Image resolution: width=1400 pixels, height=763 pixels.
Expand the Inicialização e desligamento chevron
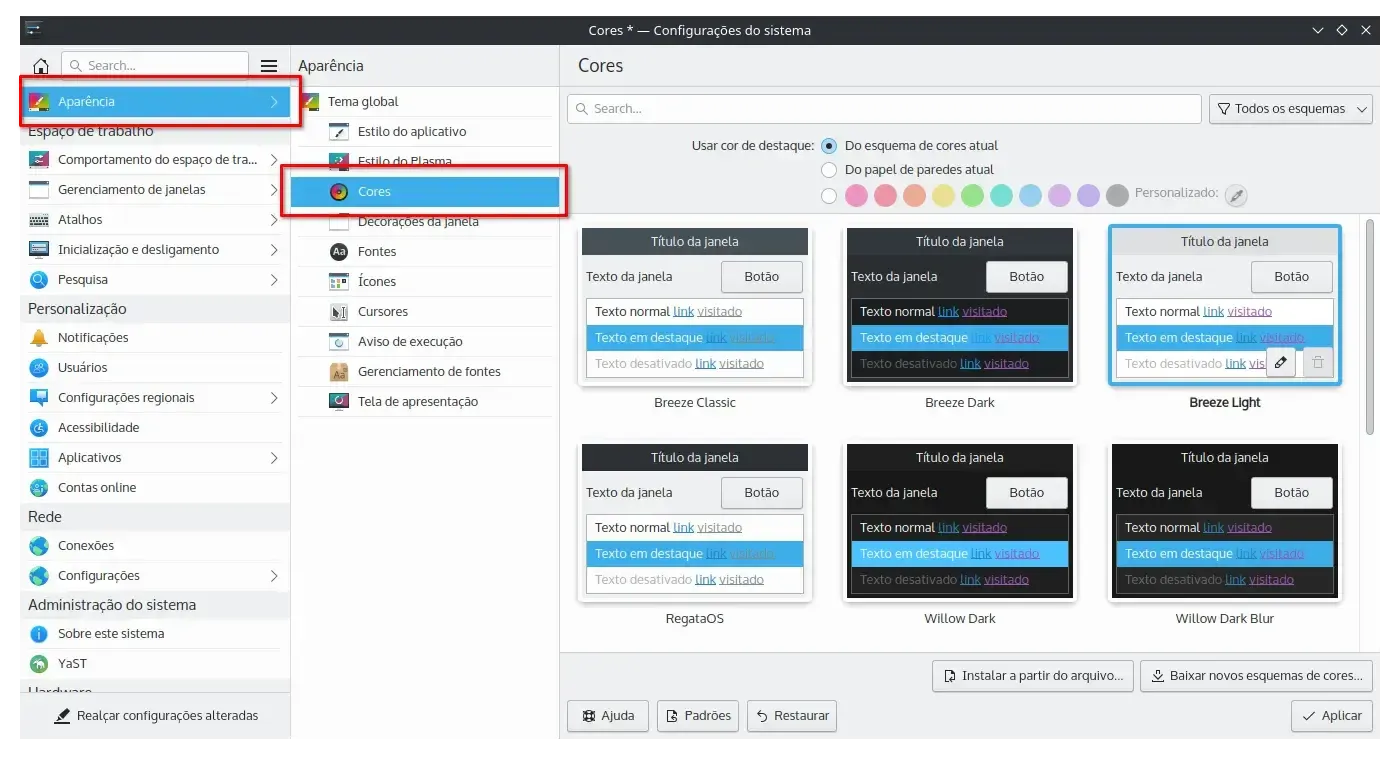tap(274, 250)
